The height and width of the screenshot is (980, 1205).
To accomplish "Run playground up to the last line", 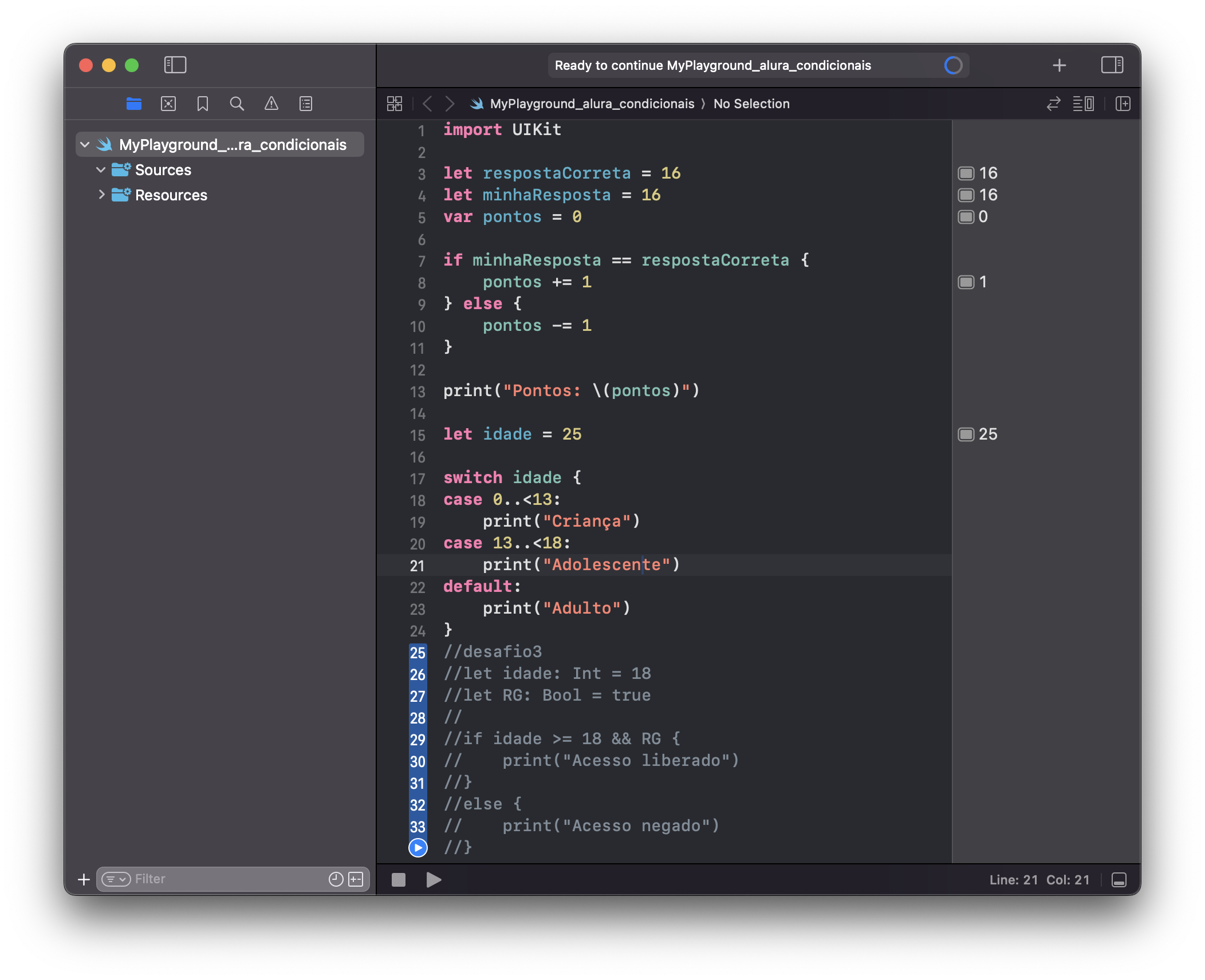I will (418, 847).
